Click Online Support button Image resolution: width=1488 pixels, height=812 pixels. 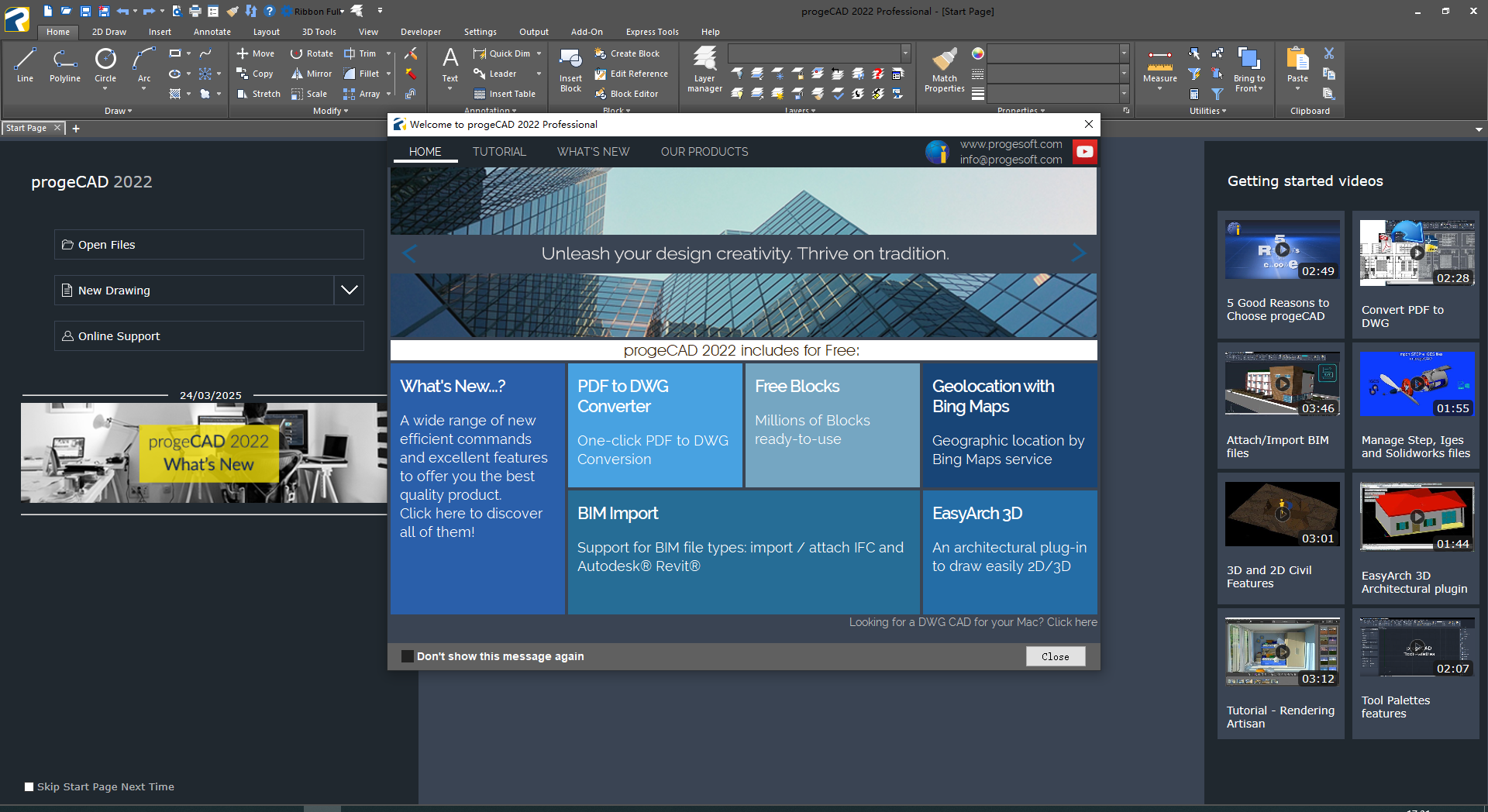tap(209, 336)
